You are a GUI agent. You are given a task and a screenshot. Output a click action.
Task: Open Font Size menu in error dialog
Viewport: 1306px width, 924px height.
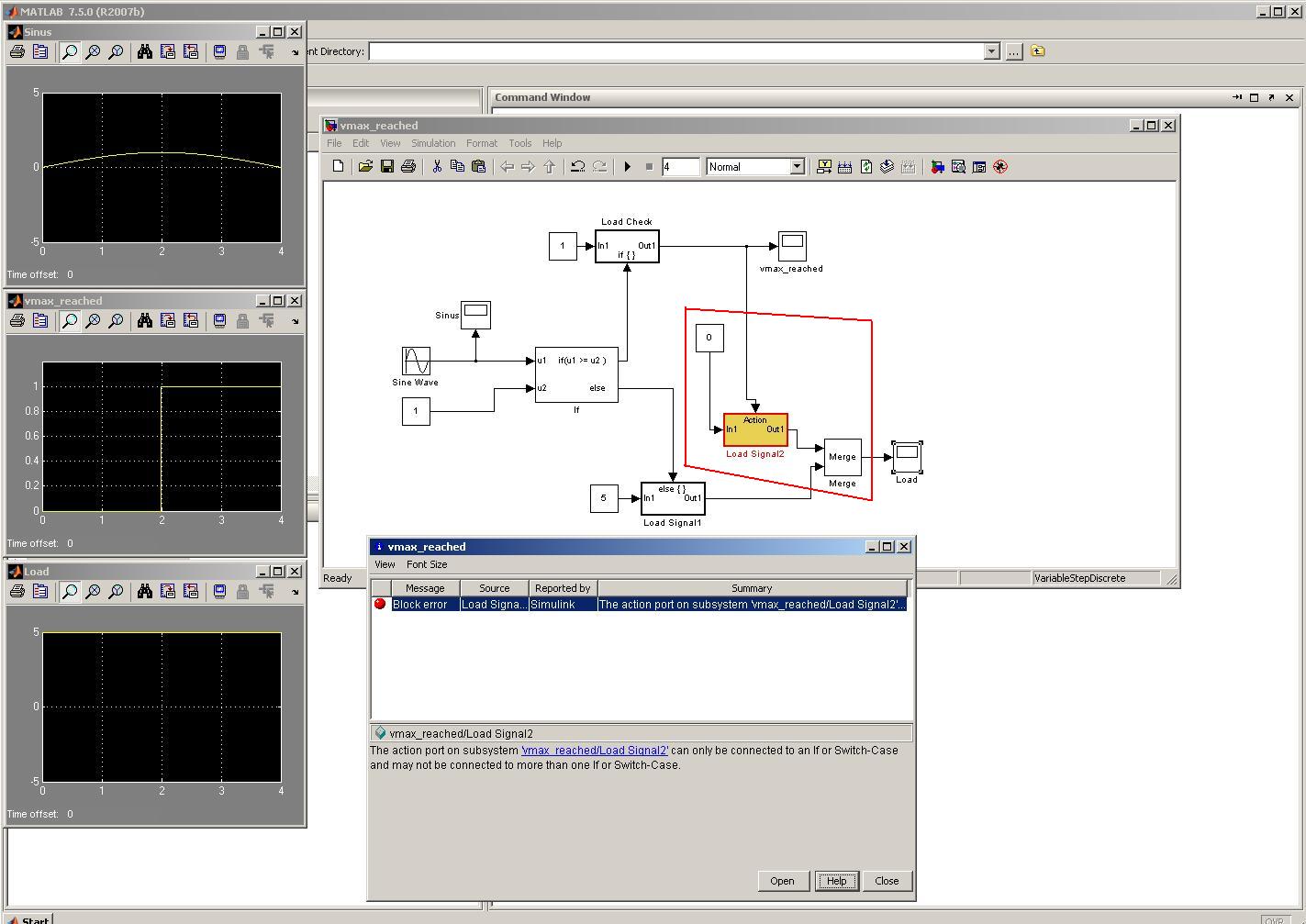[x=427, y=564]
